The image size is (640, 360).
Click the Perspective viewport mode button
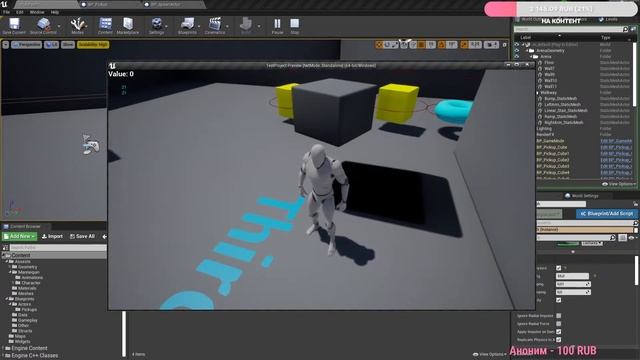tap(27, 44)
